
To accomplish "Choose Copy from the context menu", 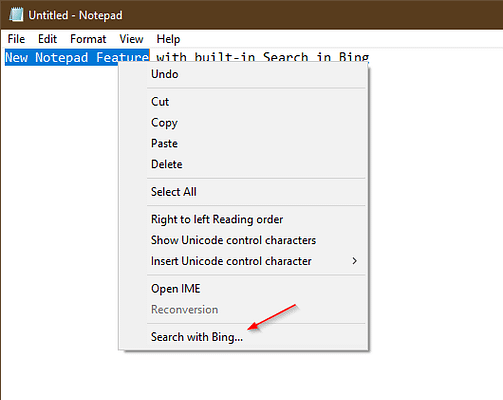I will pyautogui.click(x=243, y=123).
